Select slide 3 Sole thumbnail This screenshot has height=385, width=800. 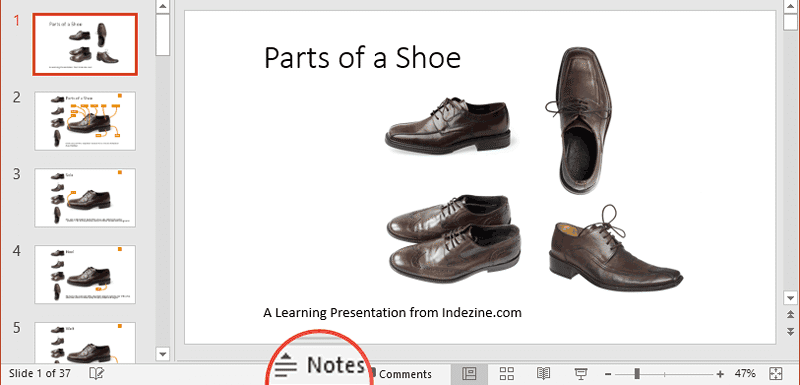pos(85,197)
